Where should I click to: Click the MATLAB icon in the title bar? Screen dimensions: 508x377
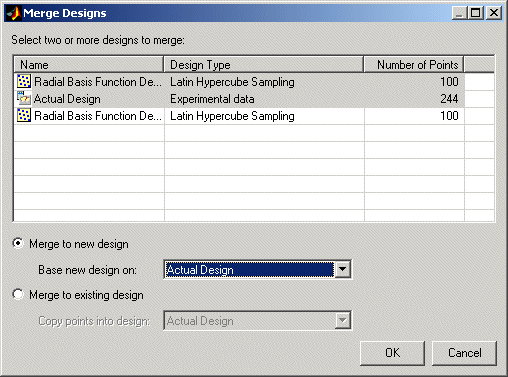click(14, 13)
